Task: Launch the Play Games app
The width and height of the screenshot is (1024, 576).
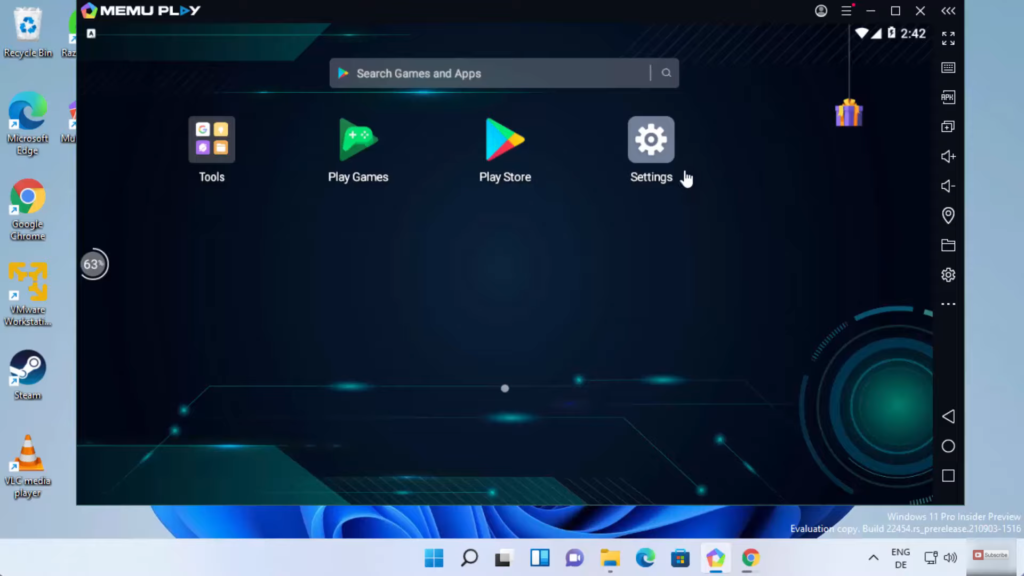Action: [x=358, y=140]
